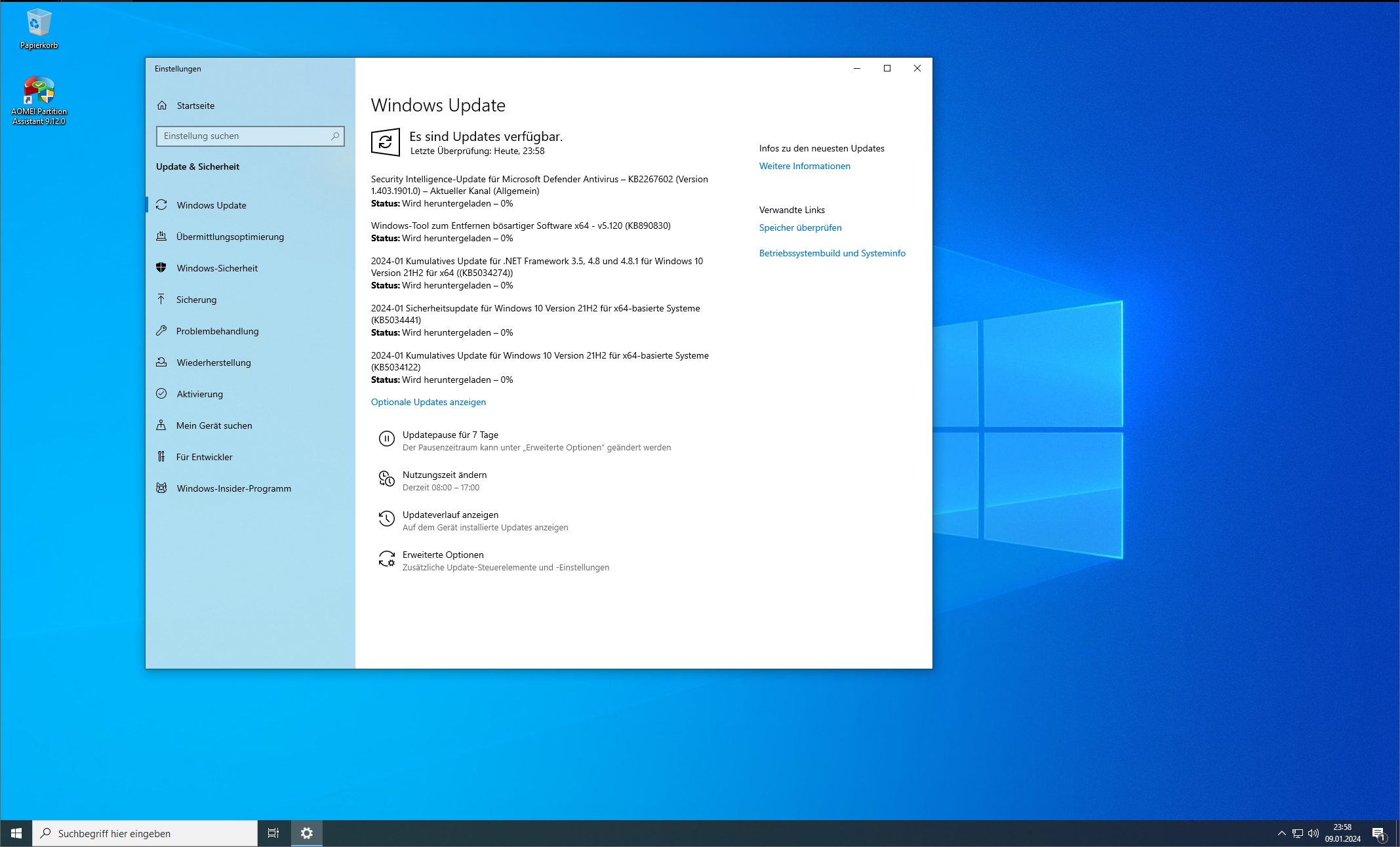Click the network tray icon
Image resolution: width=1400 pixels, height=847 pixels.
[1298, 833]
